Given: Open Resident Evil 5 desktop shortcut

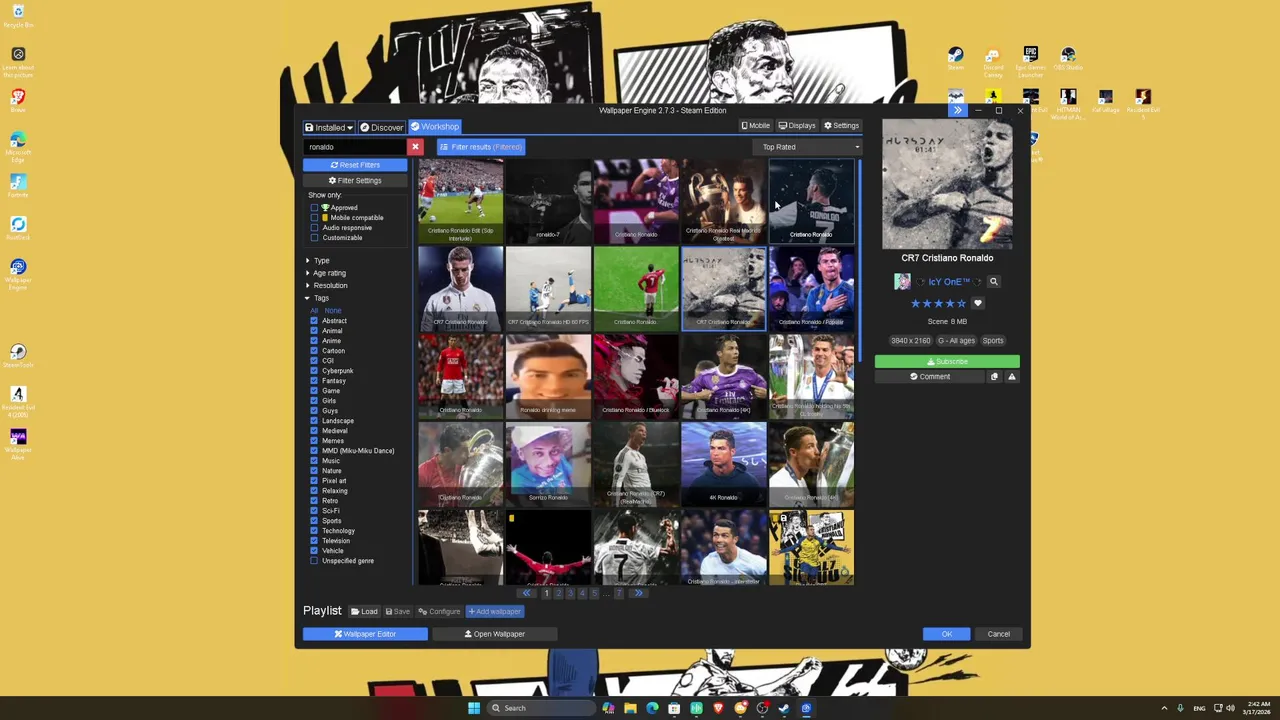Looking at the screenshot, I should [x=1143, y=104].
